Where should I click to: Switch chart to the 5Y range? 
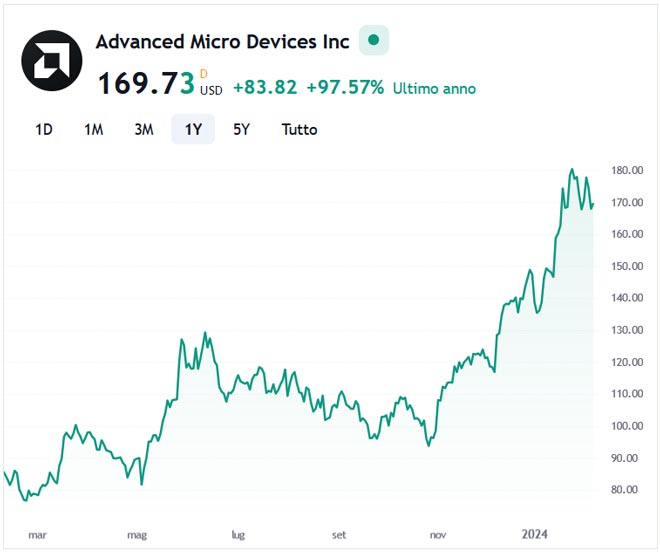241,129
